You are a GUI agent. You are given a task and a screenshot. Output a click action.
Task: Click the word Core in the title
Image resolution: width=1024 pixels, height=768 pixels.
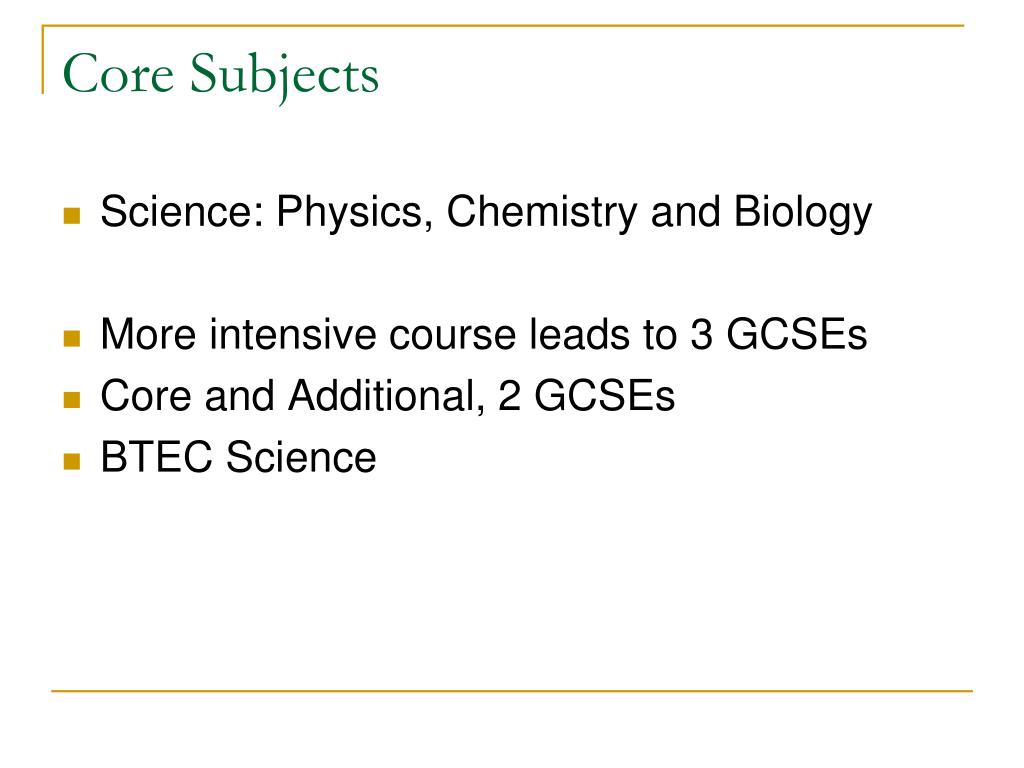click(118, 74)
